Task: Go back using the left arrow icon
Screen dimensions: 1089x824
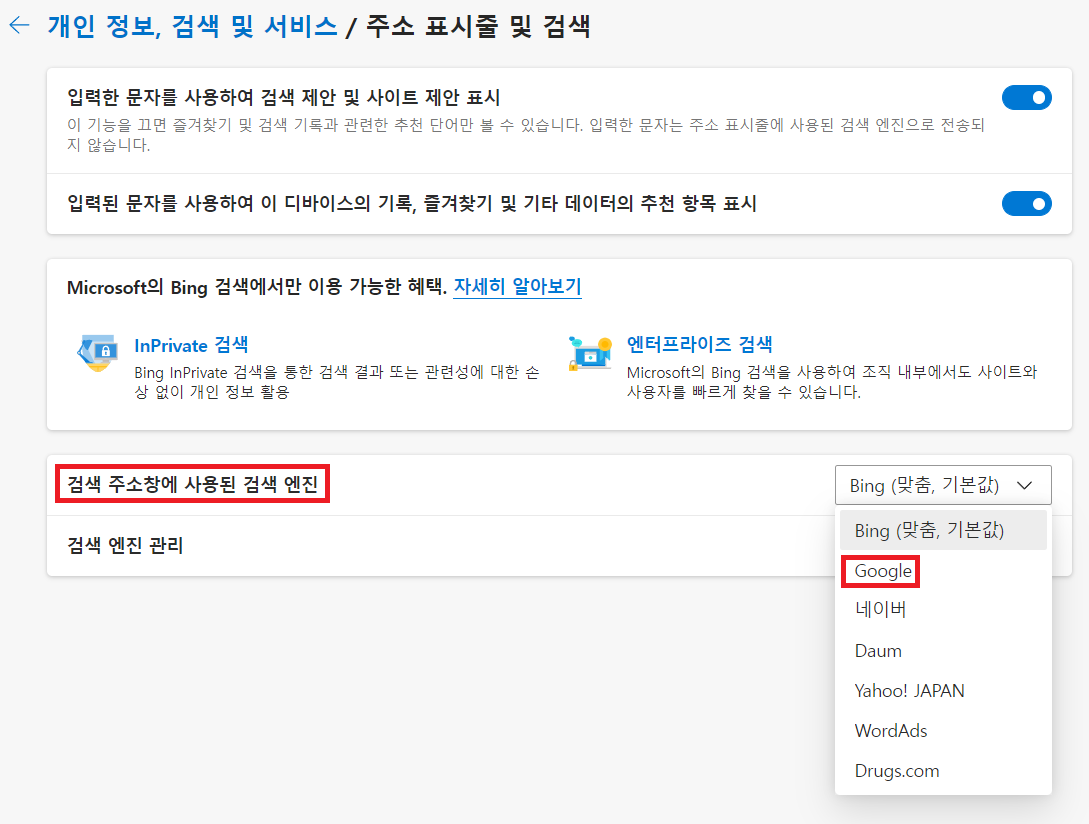Action: pos(19,26)
